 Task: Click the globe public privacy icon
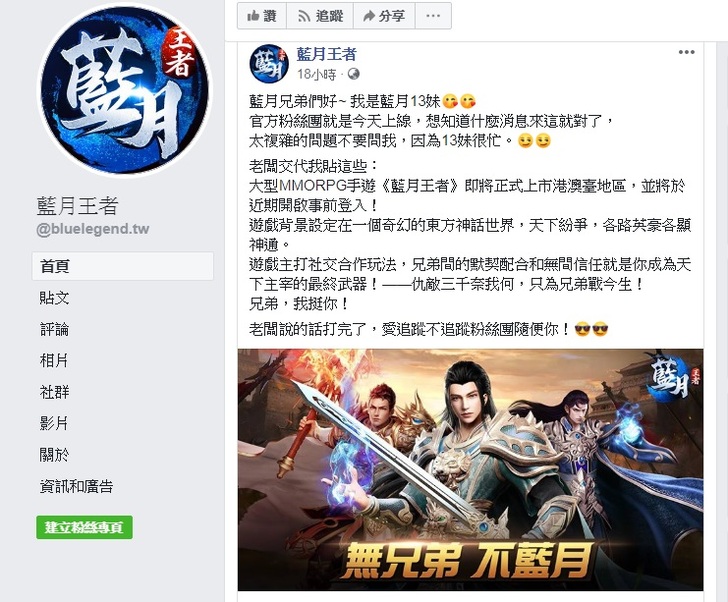(x=354, y=74)
